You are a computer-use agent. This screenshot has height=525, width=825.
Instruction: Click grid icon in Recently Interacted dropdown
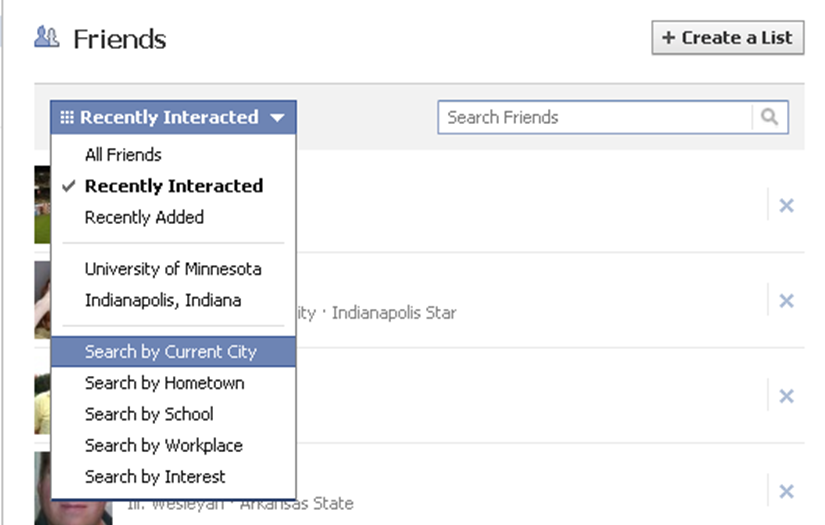[x=67, y=117]
